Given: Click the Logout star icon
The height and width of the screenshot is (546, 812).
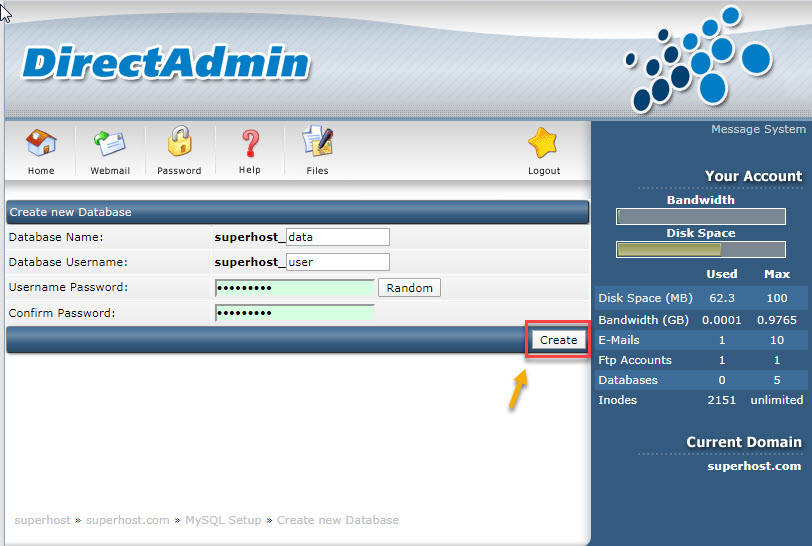Looking at the screenshot, I should 544,144.
